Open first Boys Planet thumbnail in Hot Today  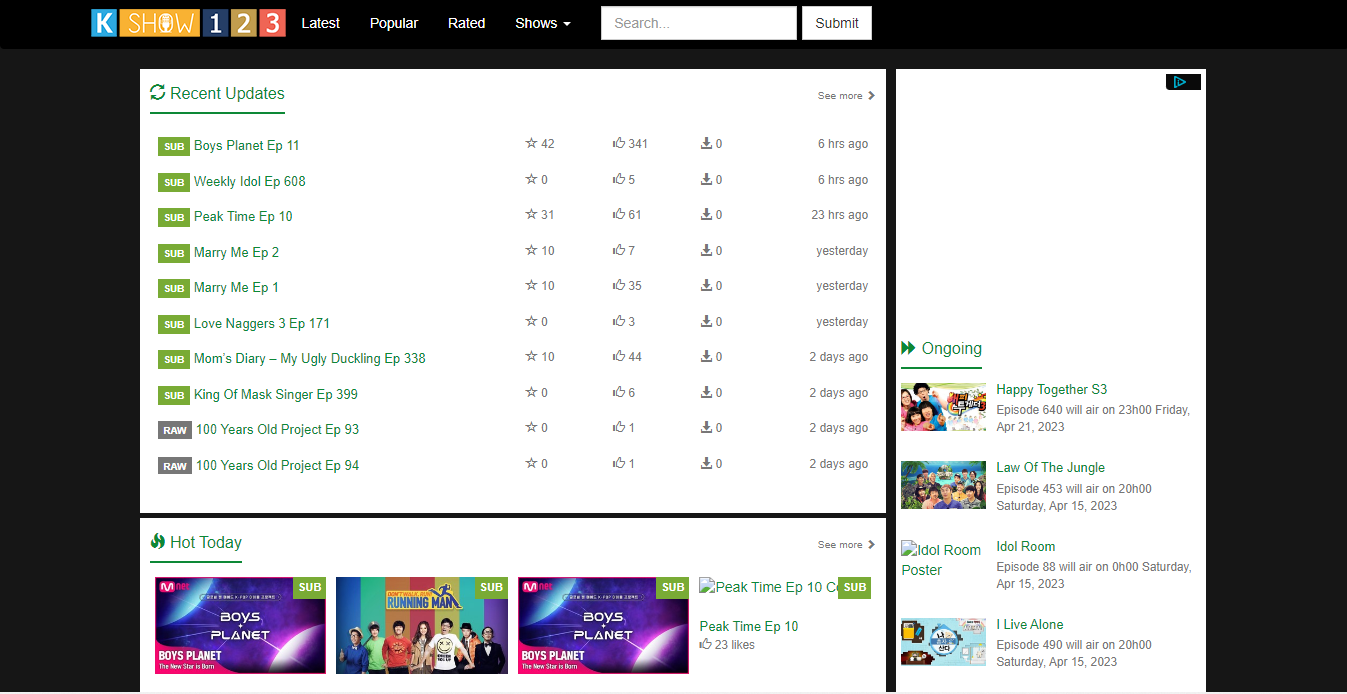(240, 625)
